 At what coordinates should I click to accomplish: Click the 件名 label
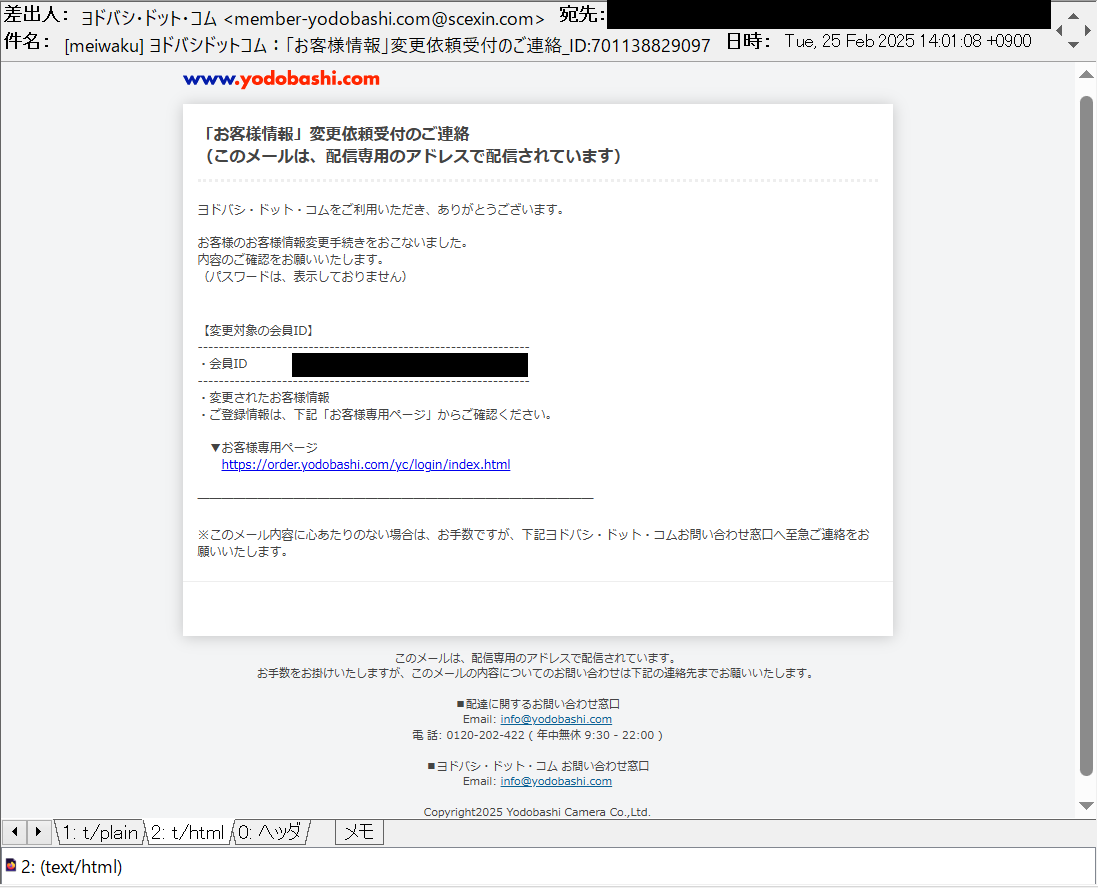click(27, 41)
